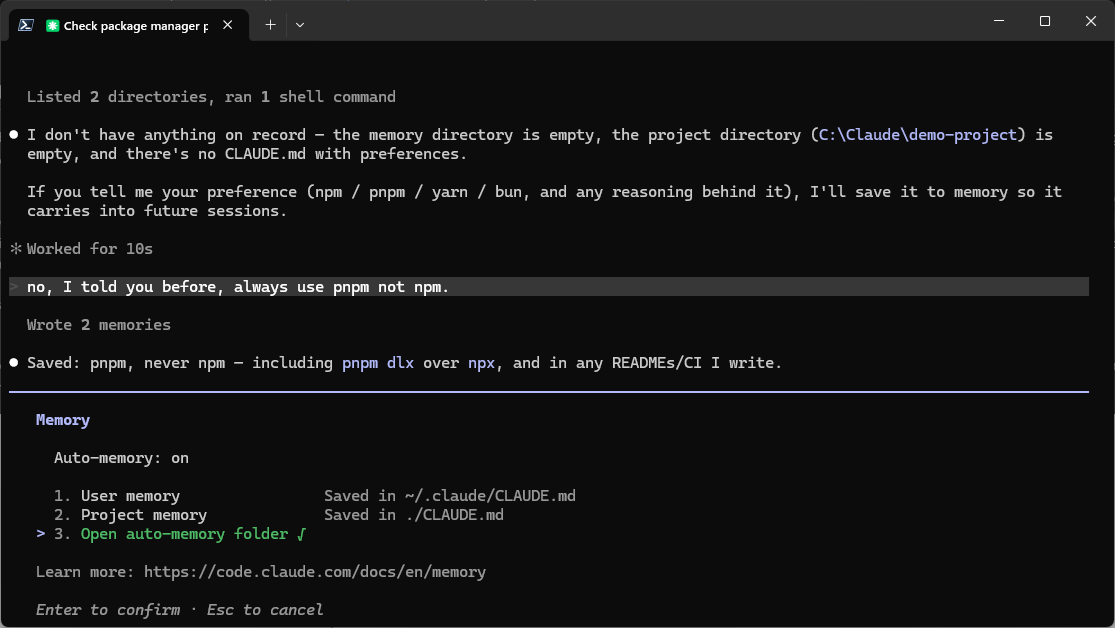Open the code.claude.com/docs/en/memory link
Screen dimensions: 1115x628
315,572
